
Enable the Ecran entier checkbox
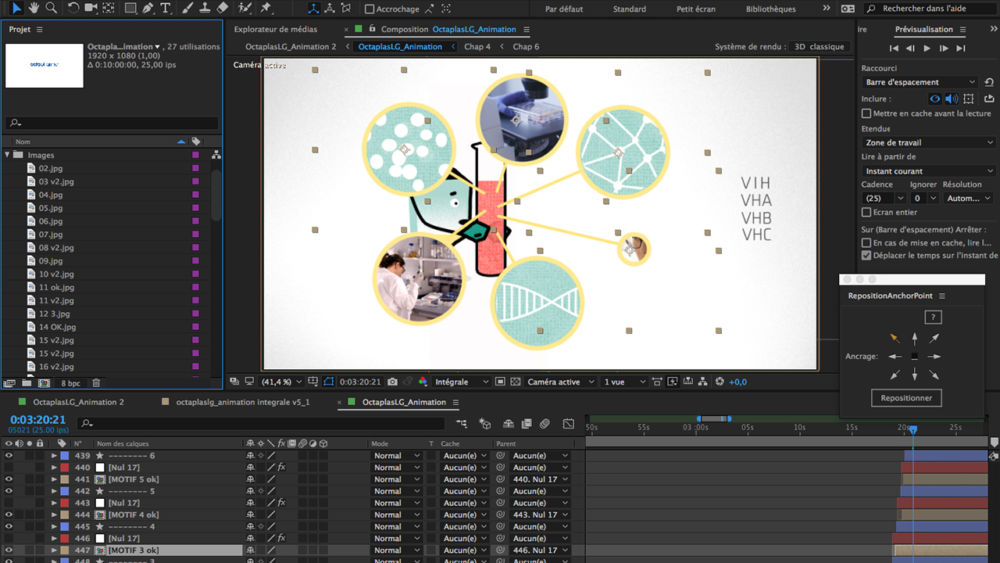point(866,212)
